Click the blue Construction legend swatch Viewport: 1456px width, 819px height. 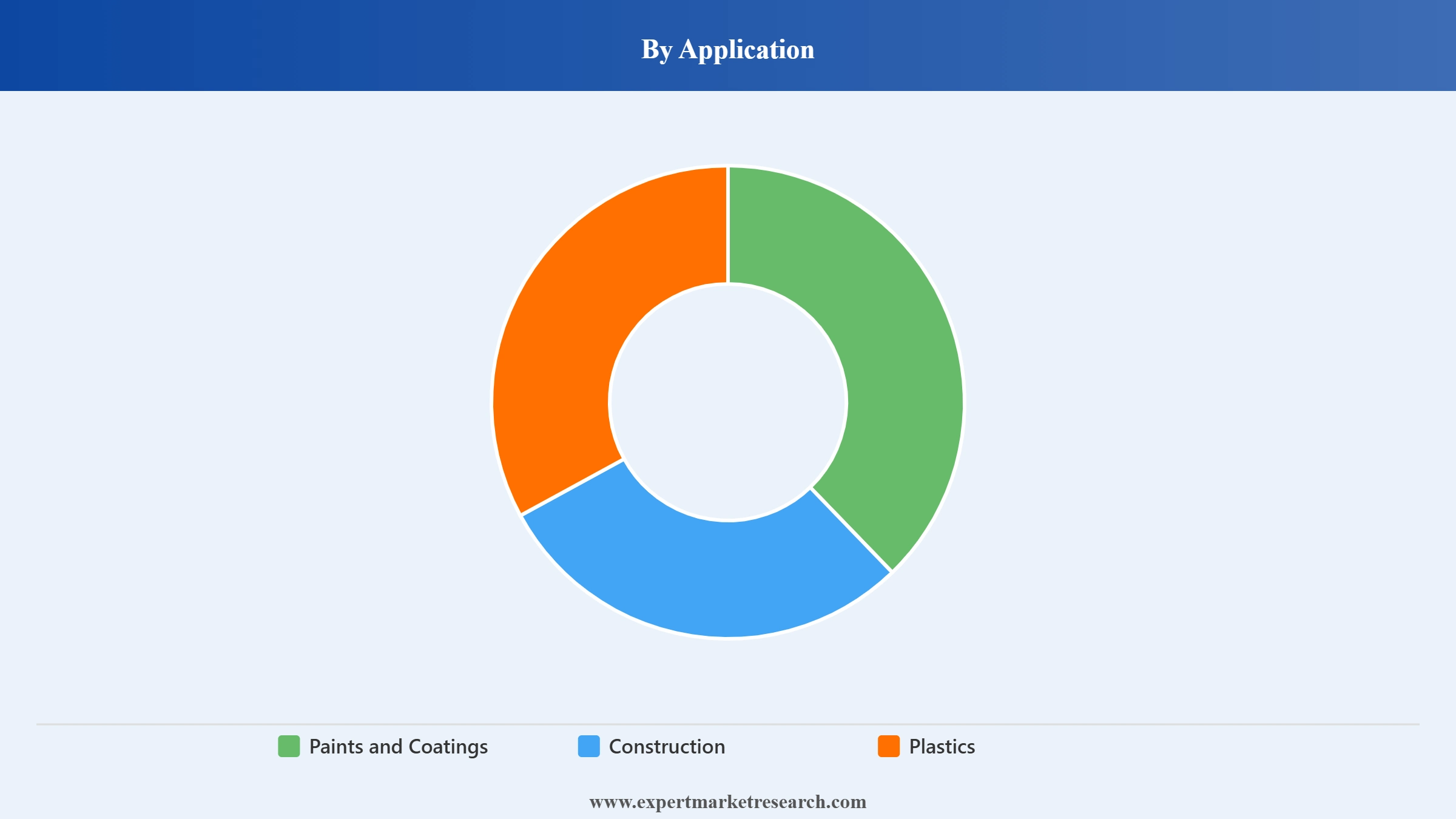point(589,746)
